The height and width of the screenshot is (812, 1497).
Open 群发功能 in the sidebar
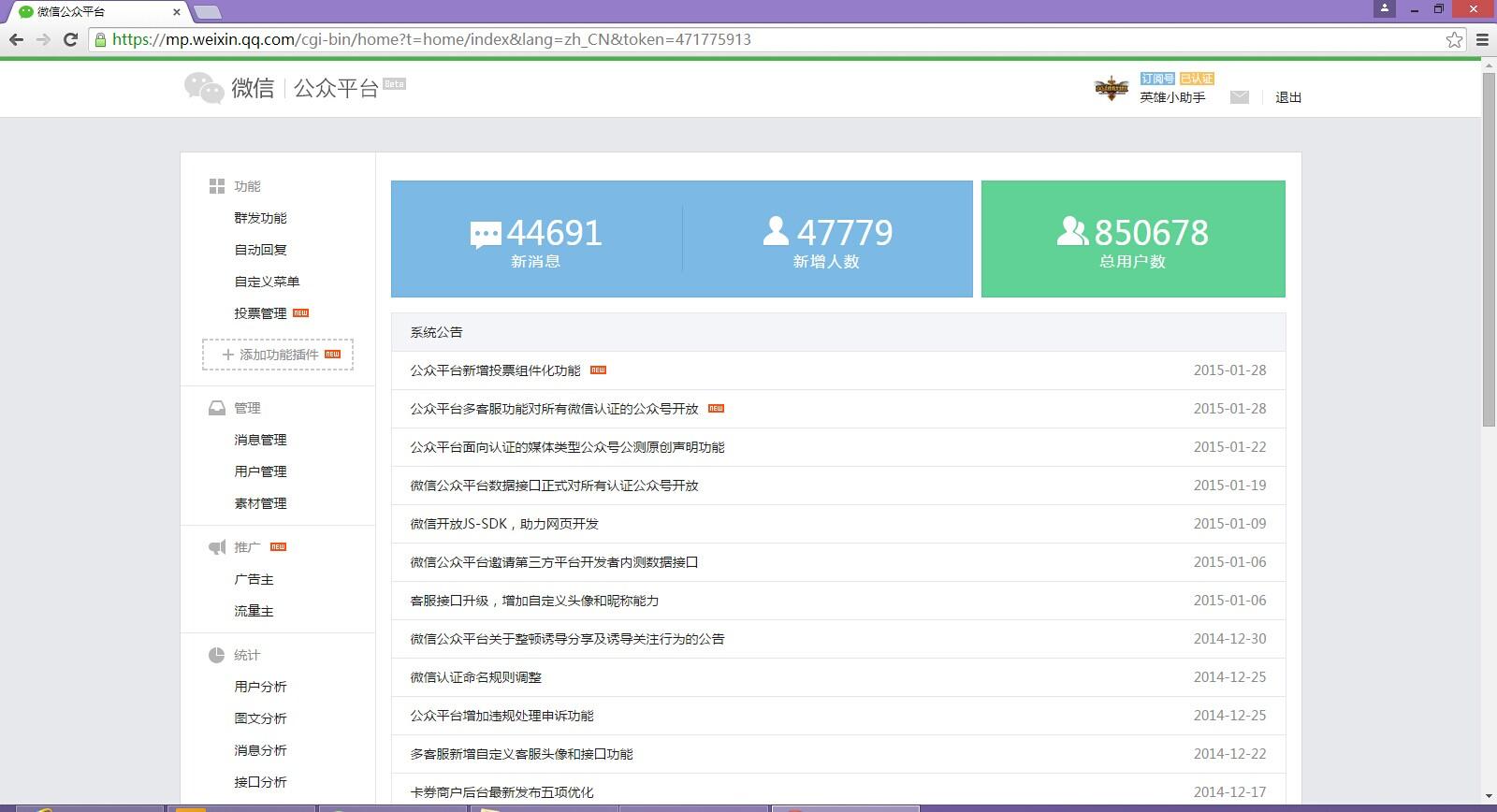tap(260, 218)
